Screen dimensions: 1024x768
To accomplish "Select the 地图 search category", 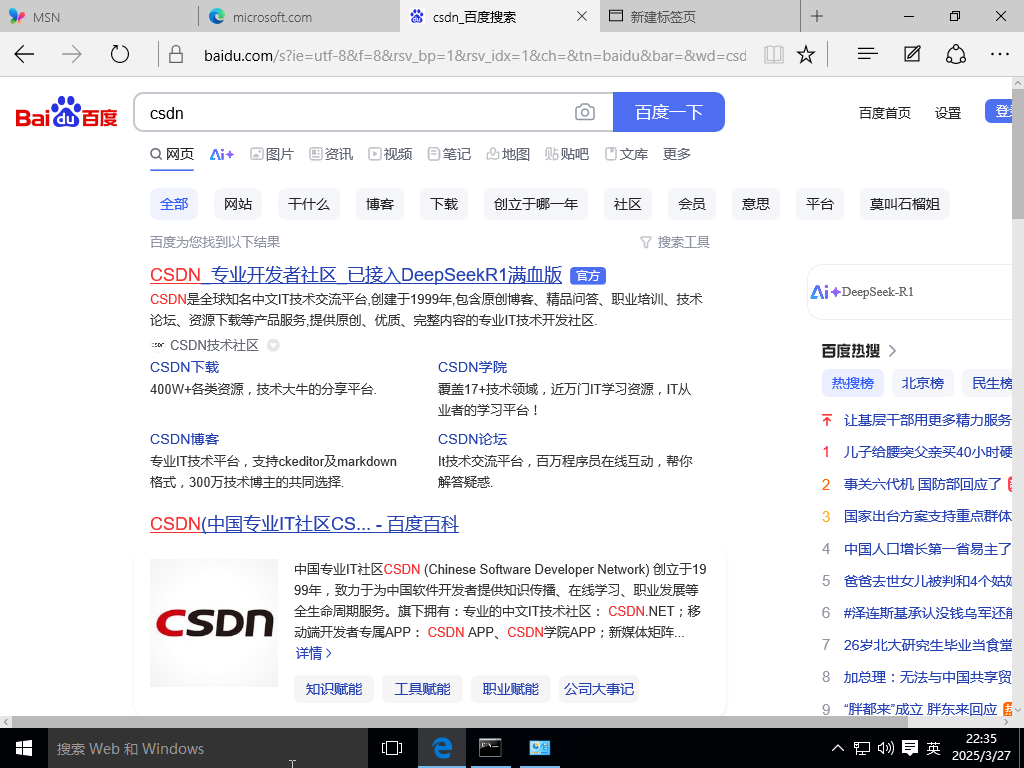I will pos(508,154).
